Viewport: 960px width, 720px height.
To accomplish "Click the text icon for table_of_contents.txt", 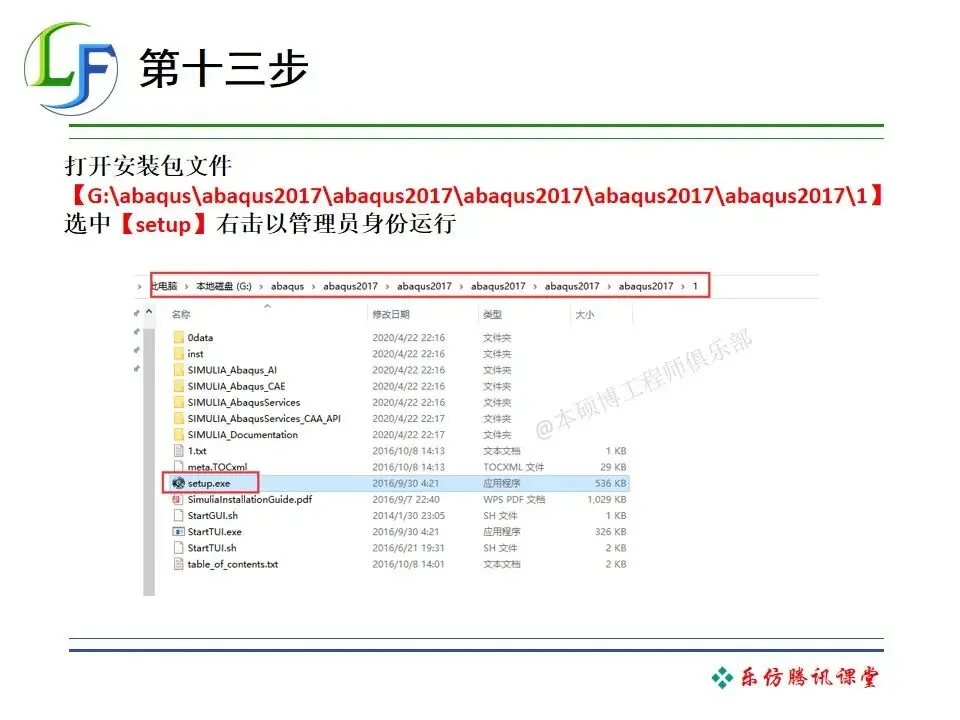I will coord(178,564).
